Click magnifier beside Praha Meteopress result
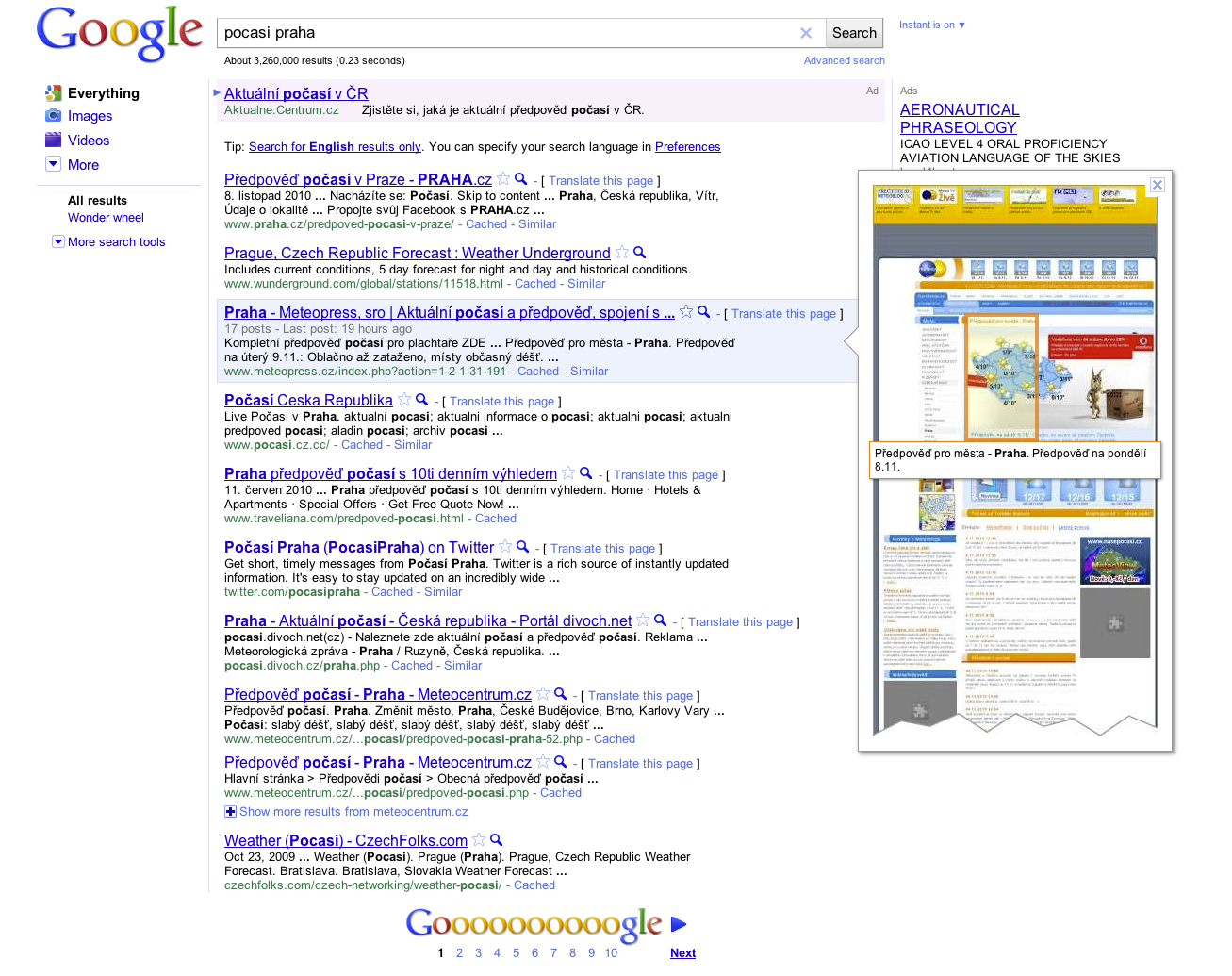 [703, 311]
